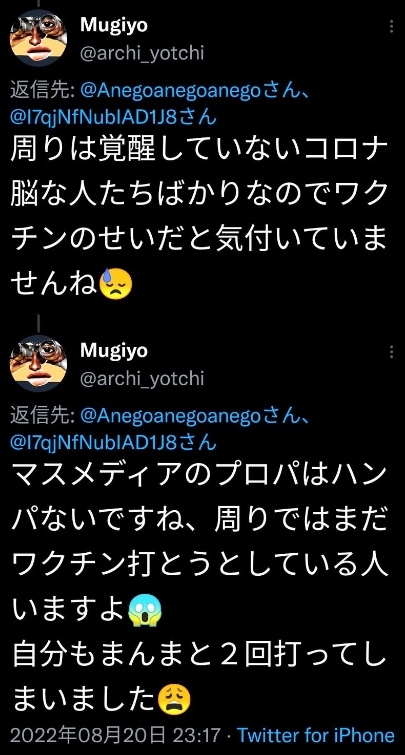
Task: Tap Mugiyo's avatar on the マスメディア tweet
Action: coord(39,363)
